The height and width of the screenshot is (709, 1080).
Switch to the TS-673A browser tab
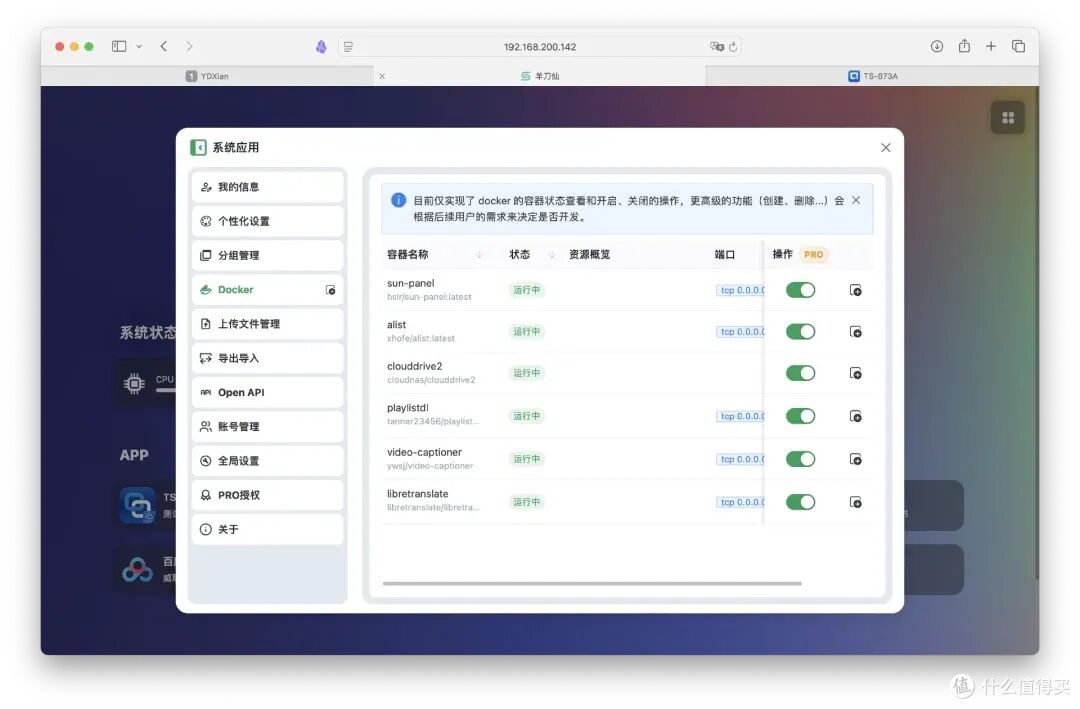[873, 76]
